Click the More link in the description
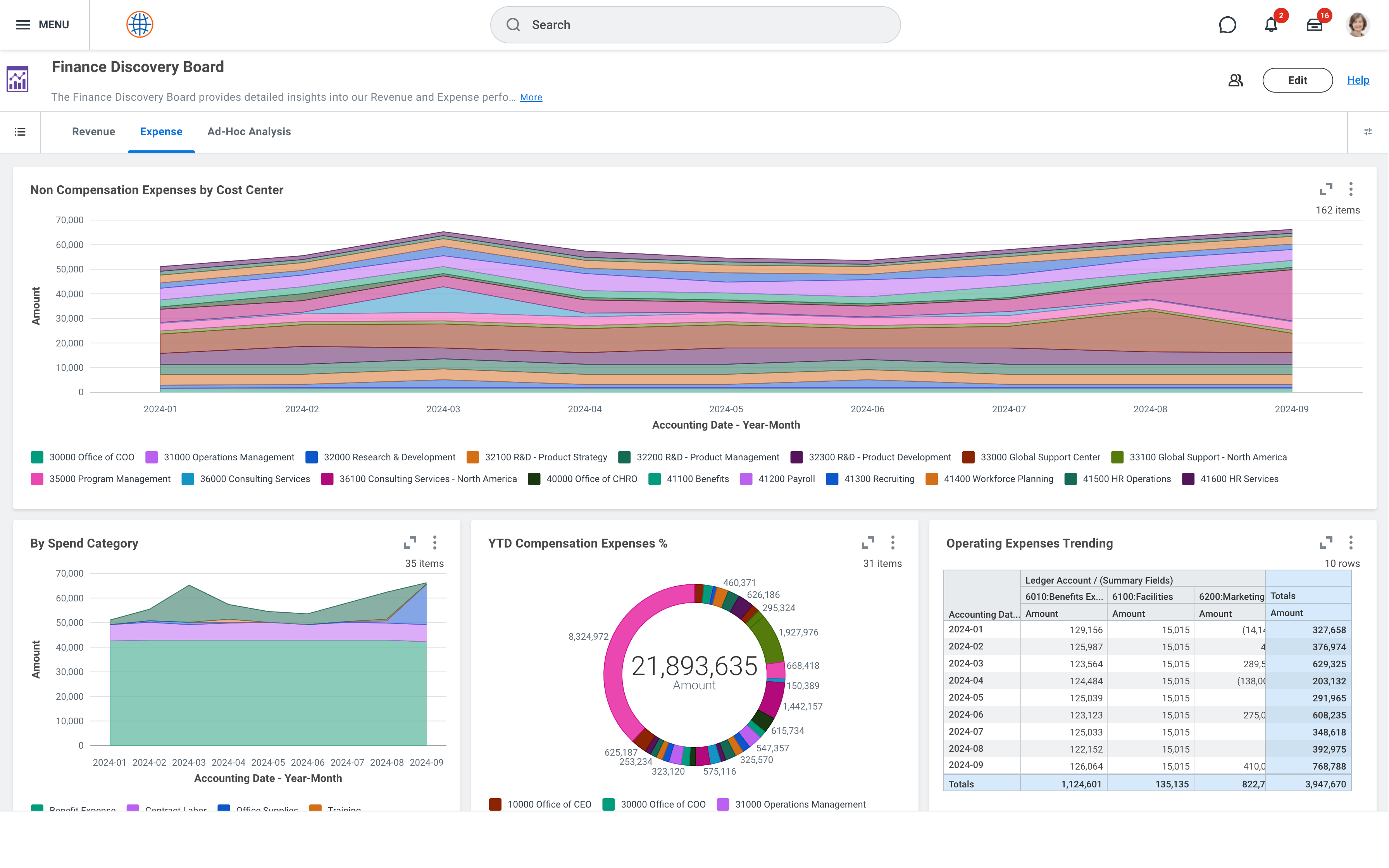The width and height of the screenshot is (1389, 868). 531,98
